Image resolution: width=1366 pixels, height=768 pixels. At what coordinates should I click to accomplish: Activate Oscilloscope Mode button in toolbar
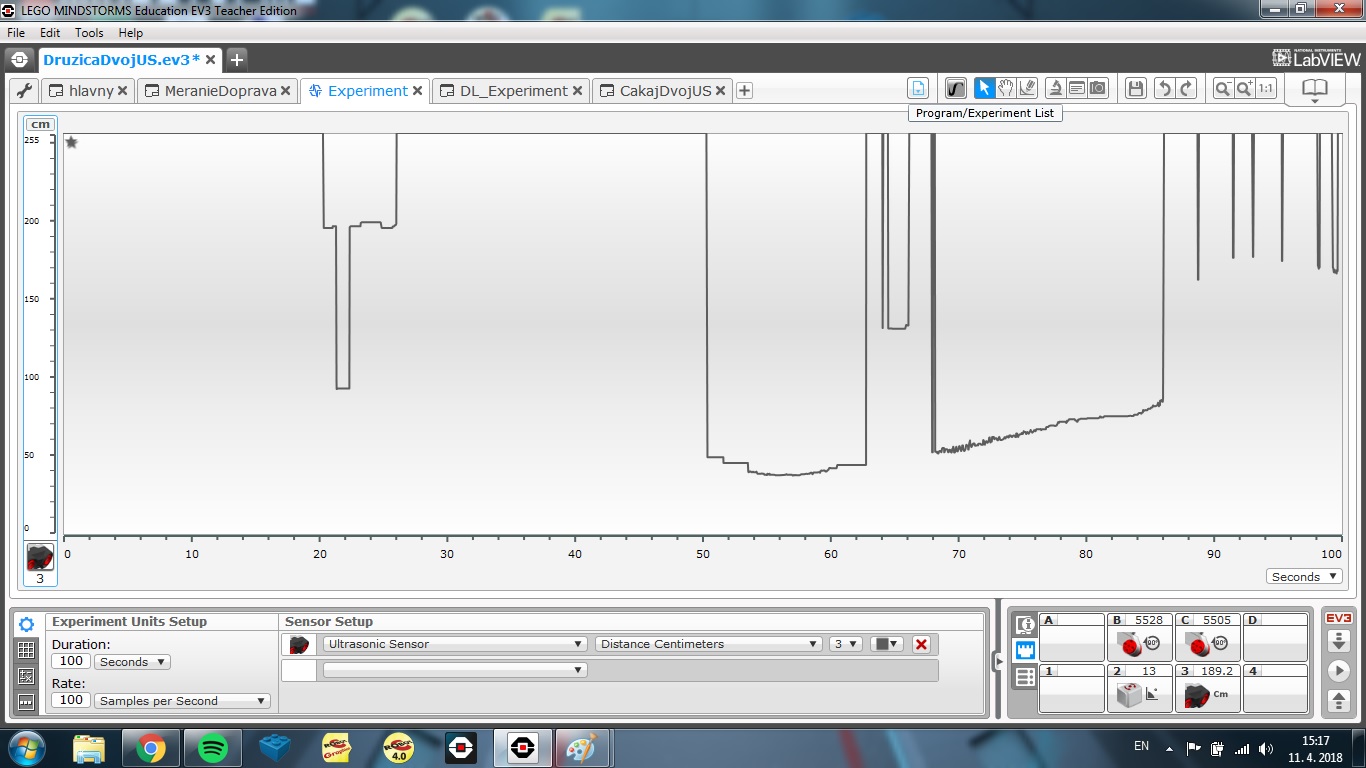[x=956, y=88]
